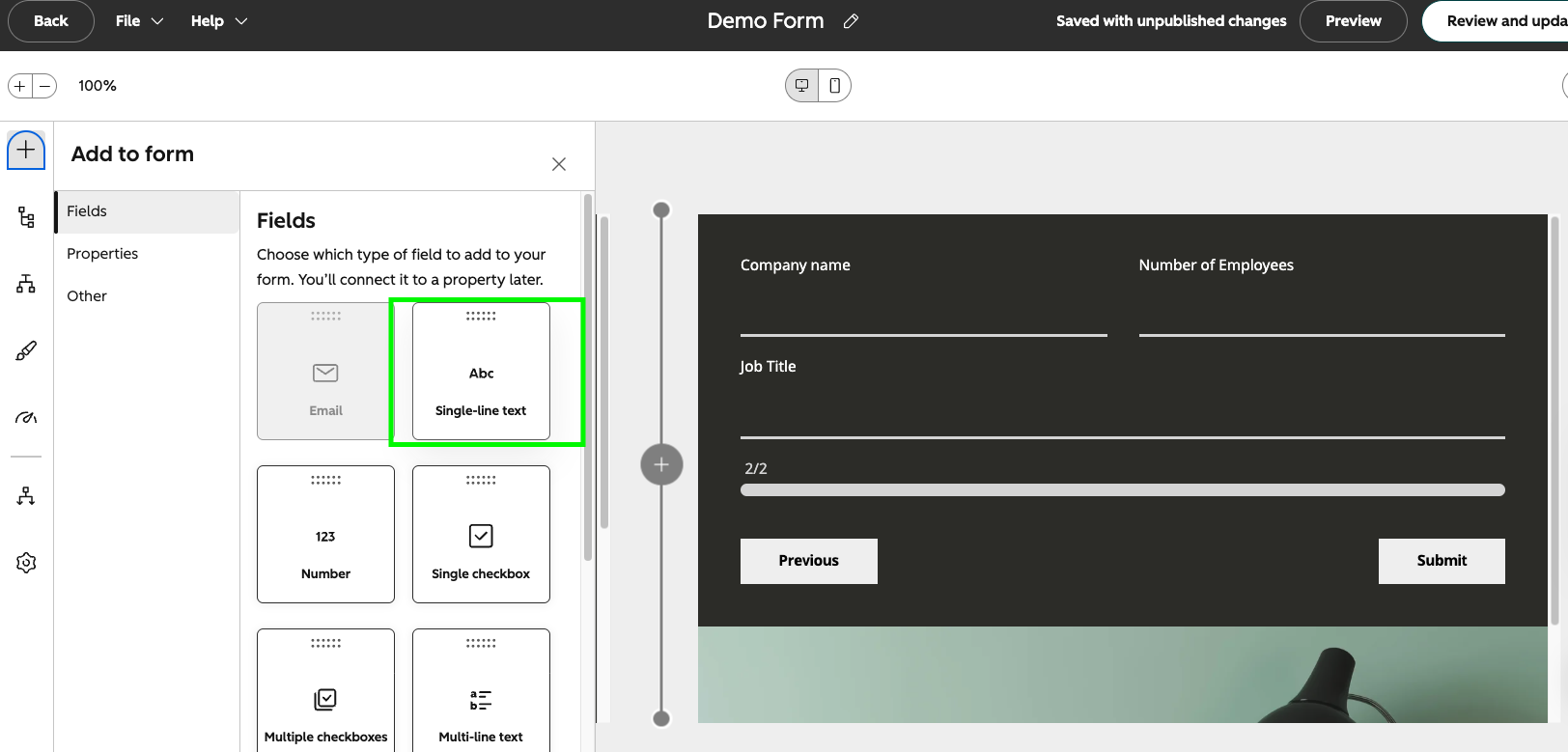Select the Single-line text field card
Screen dimensions: 1568x752
pos(481,372)
